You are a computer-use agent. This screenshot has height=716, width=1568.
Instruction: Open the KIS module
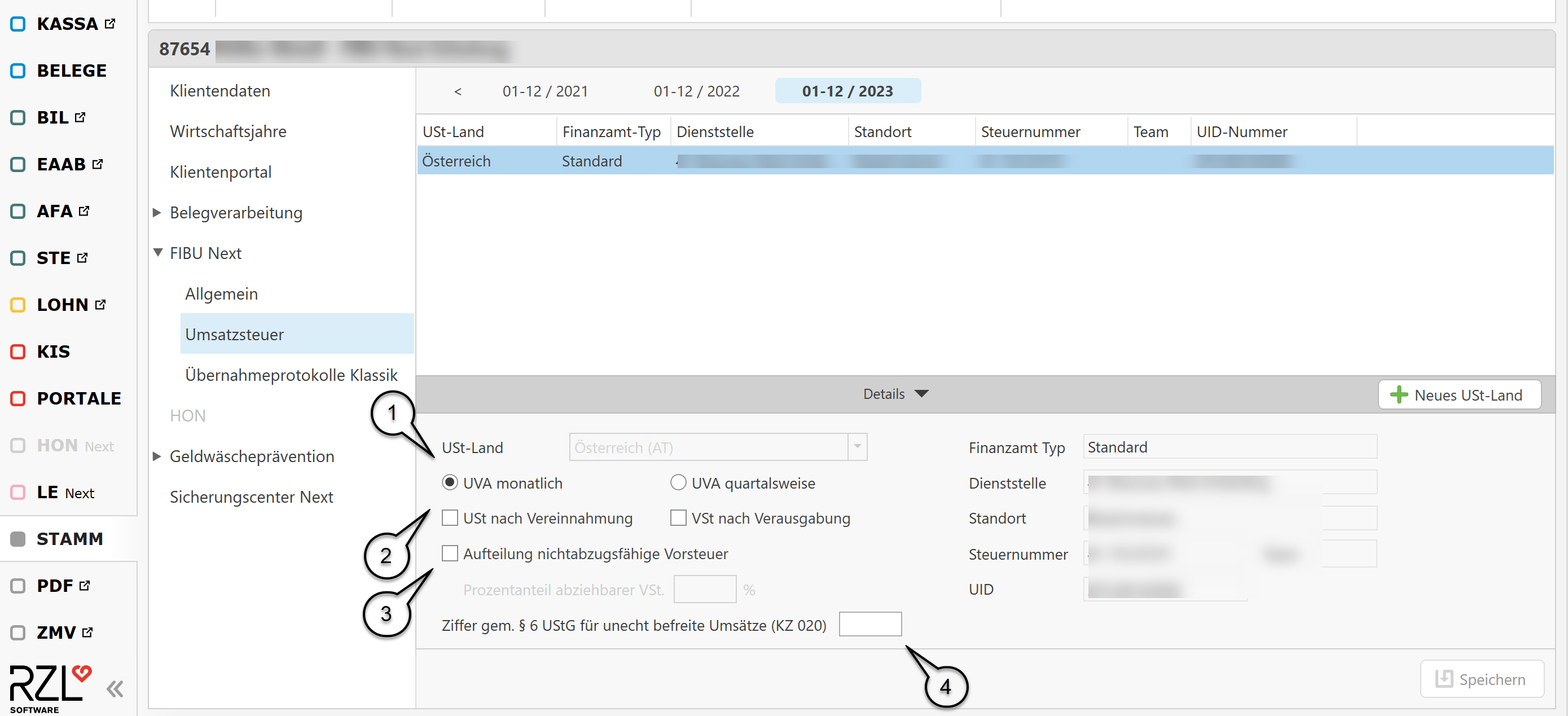click(x=53, y=352)
